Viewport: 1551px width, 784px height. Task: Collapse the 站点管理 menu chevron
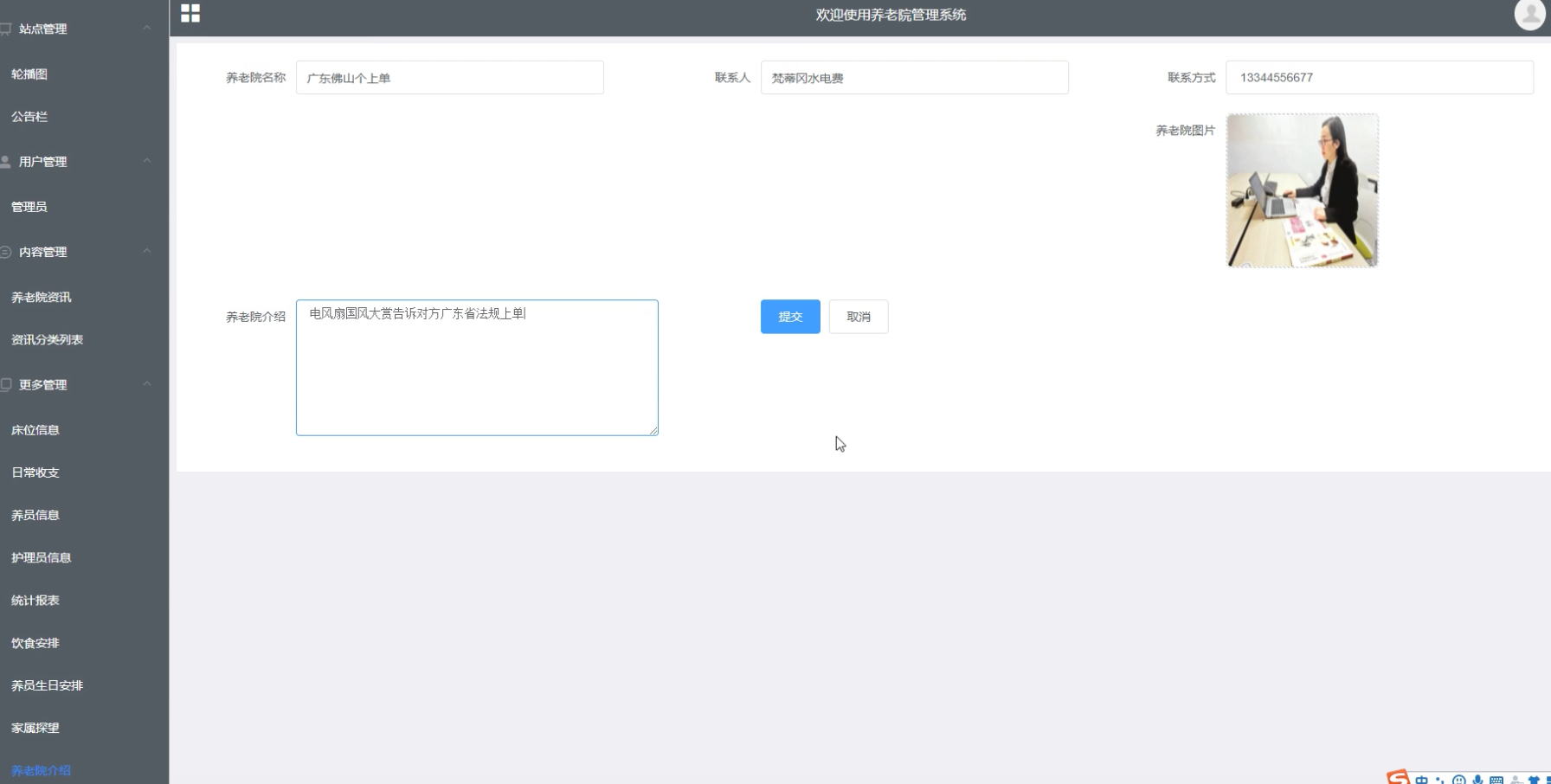pyautogui.click(x=147, y=28)
